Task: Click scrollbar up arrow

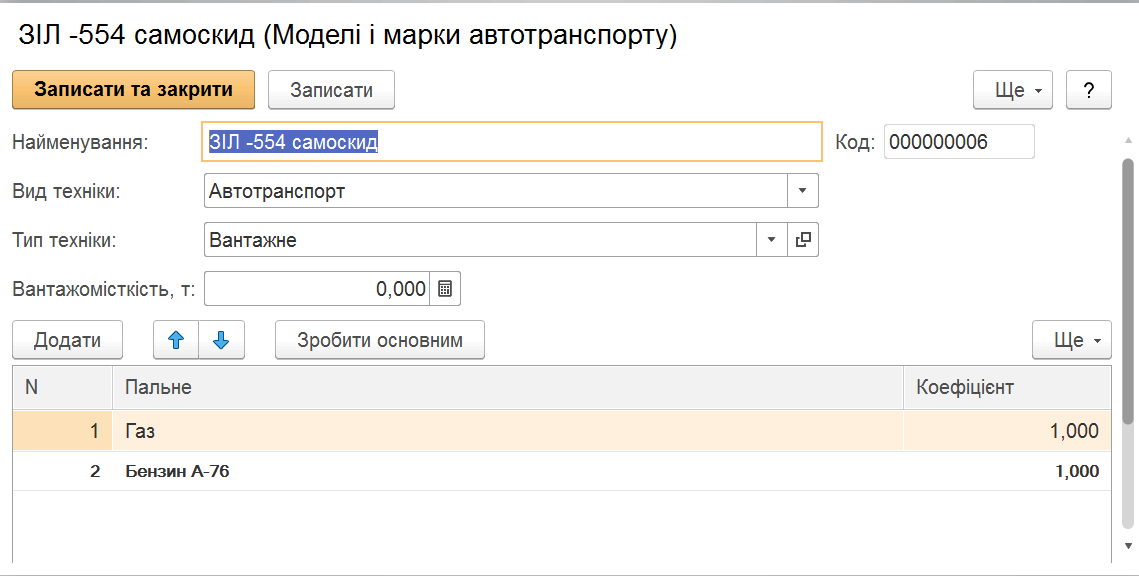Action: click(1128, 140)
